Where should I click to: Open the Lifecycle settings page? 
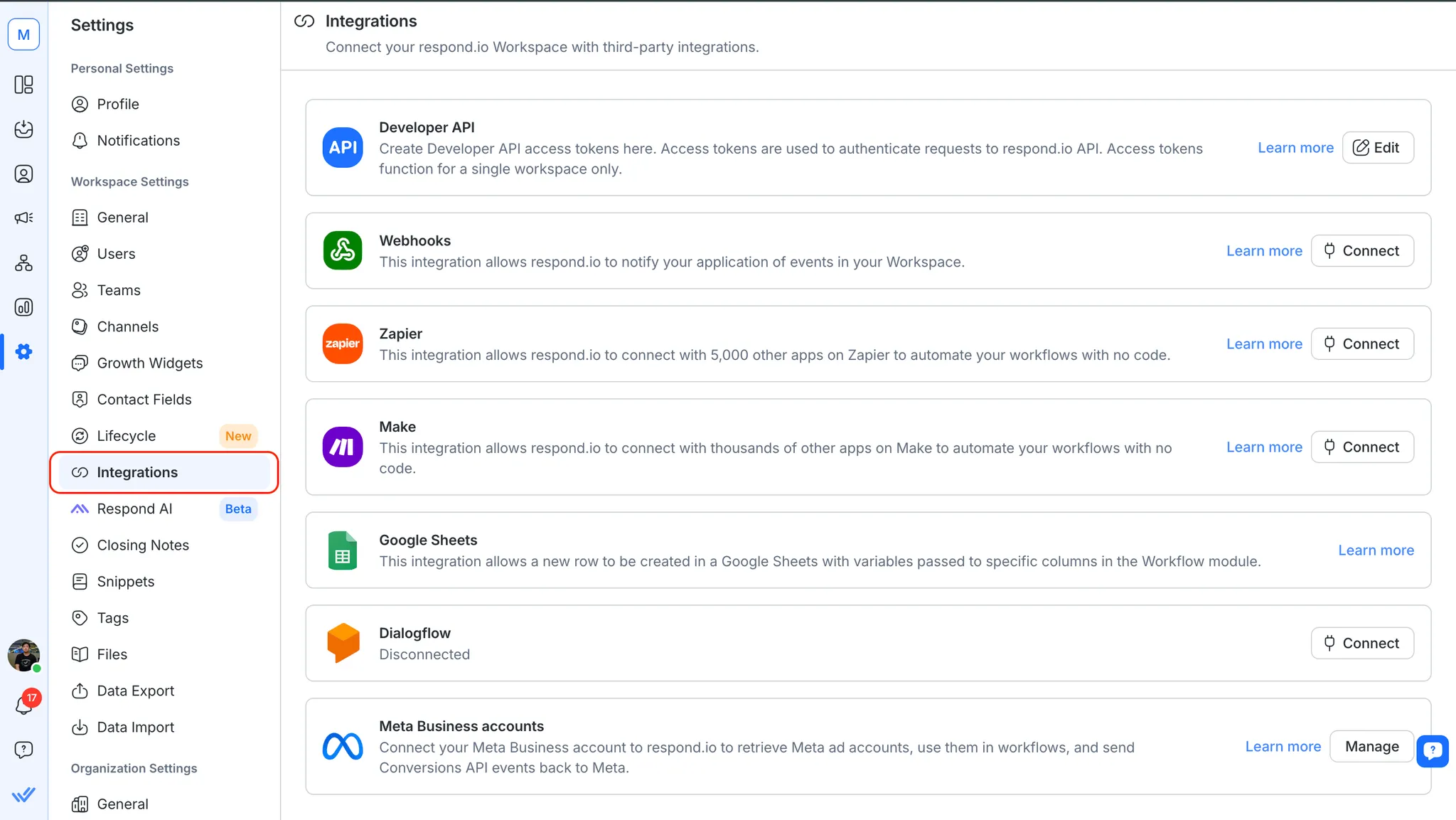[126, 436]
